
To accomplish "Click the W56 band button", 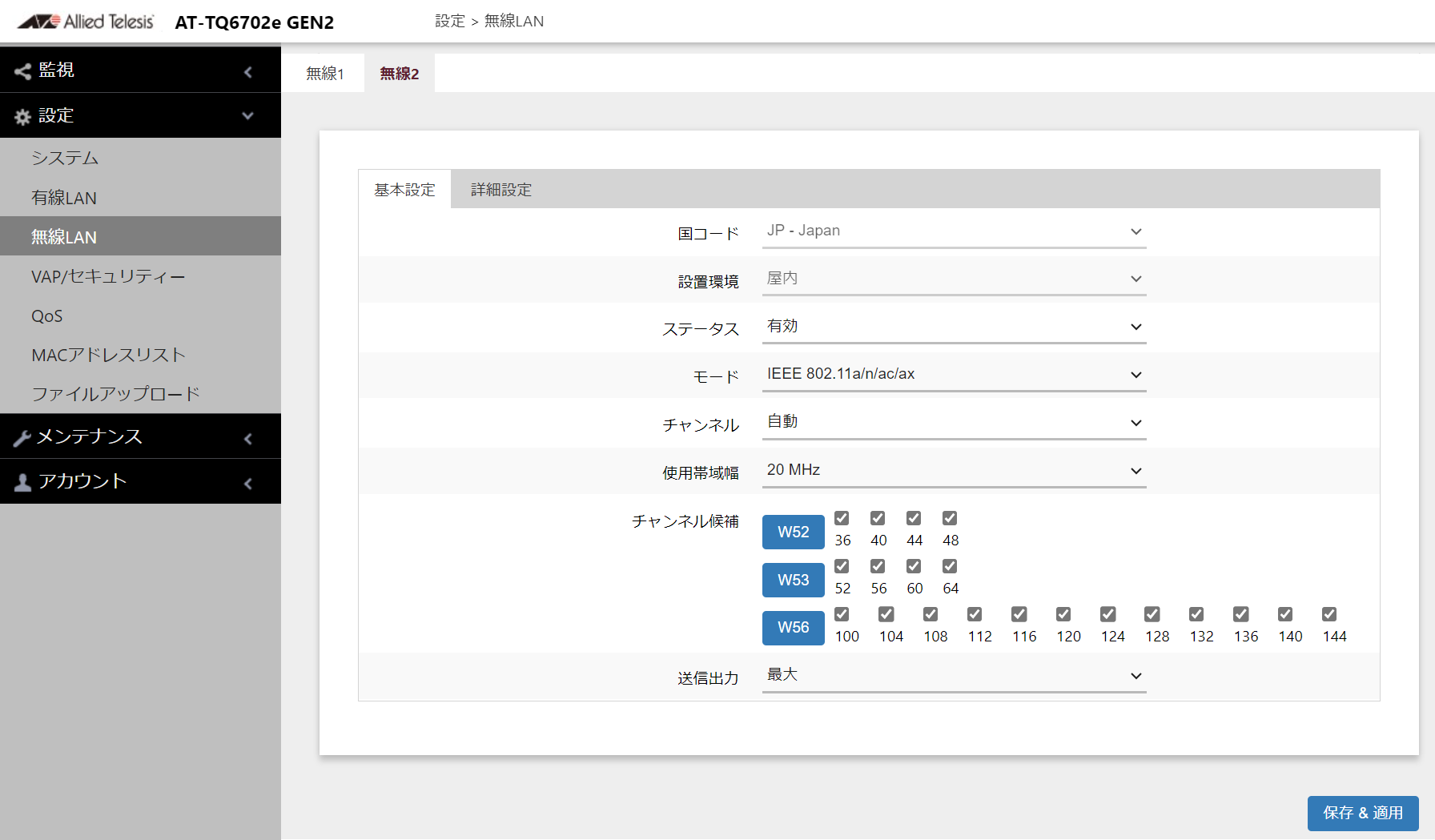I will tap(793, 627).
